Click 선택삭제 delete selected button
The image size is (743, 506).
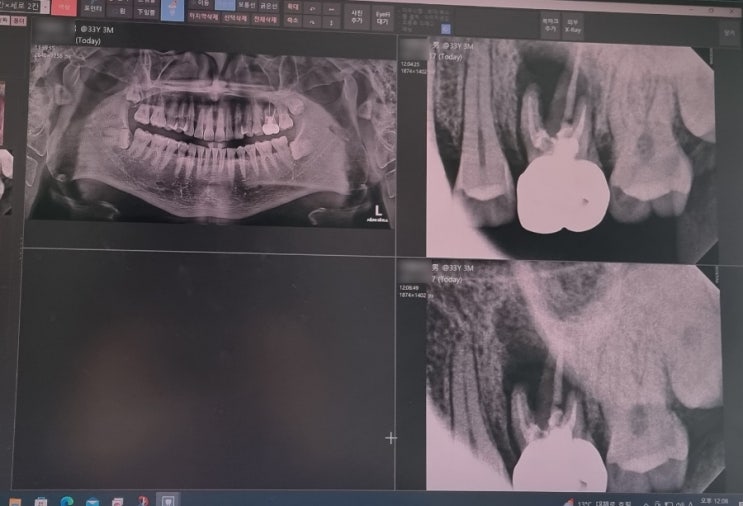coord(236,18)
